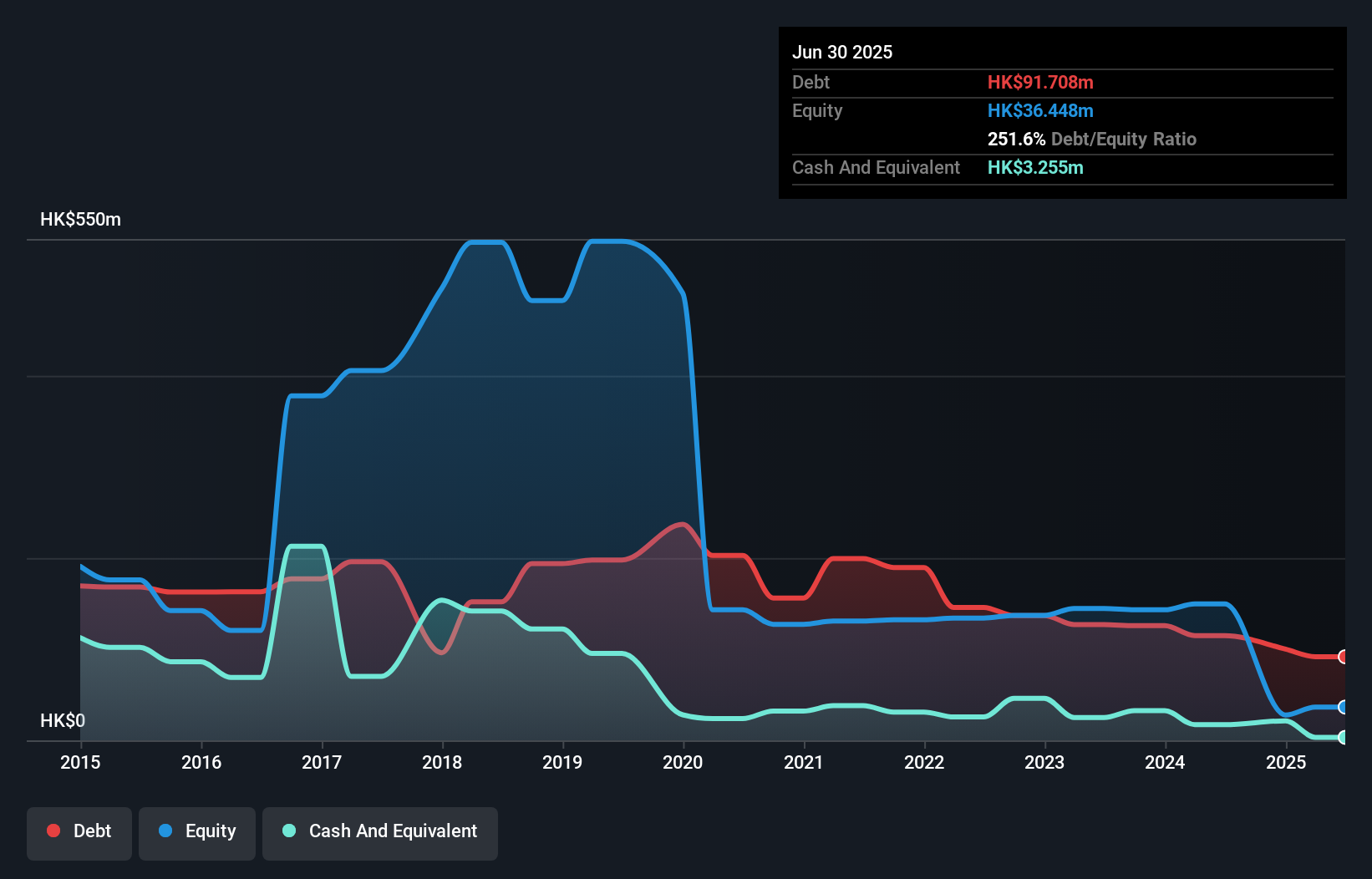Viewport: 1372px width, 879px height.
Task: Toggle the Equity series visibility
Action: (x=197, y=832)
